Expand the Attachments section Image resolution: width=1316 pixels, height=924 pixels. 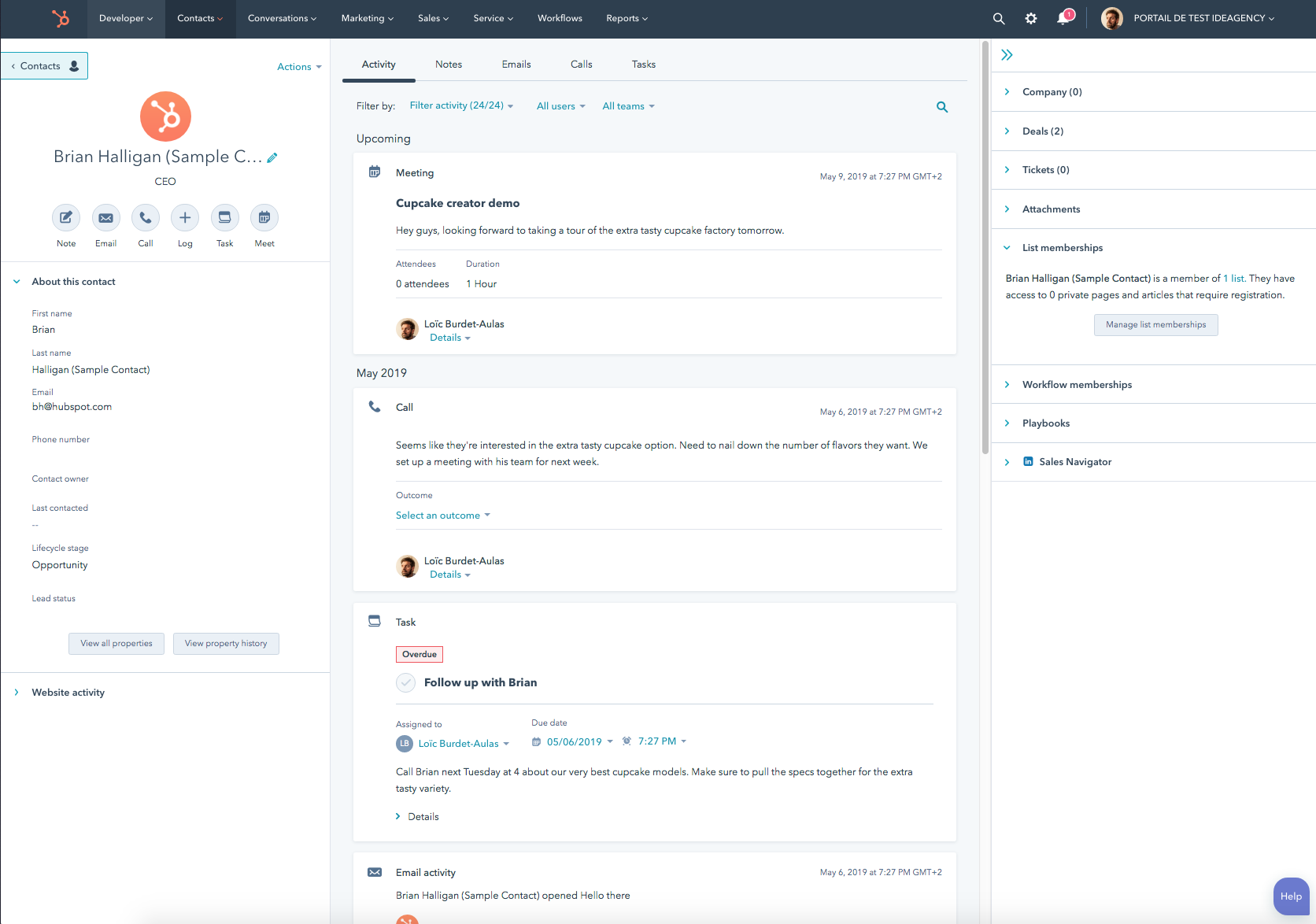click(x=1043, y=209)
